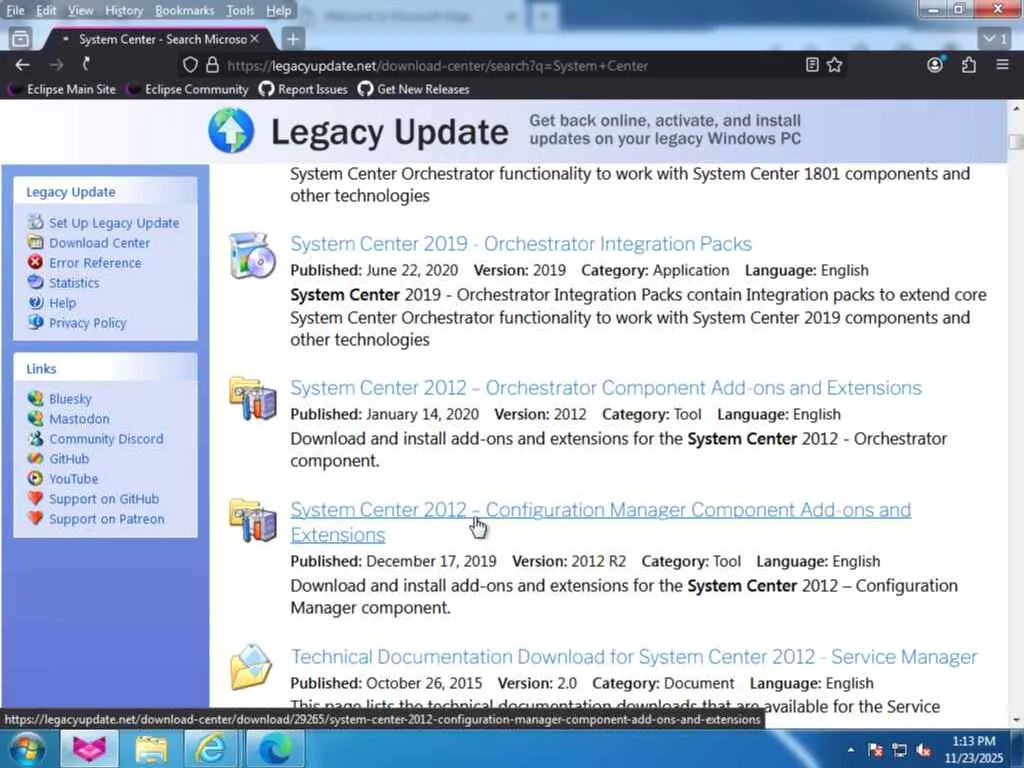Open the account profile icon
This screenshot has width=1024, height=768.
click(935, 65)
